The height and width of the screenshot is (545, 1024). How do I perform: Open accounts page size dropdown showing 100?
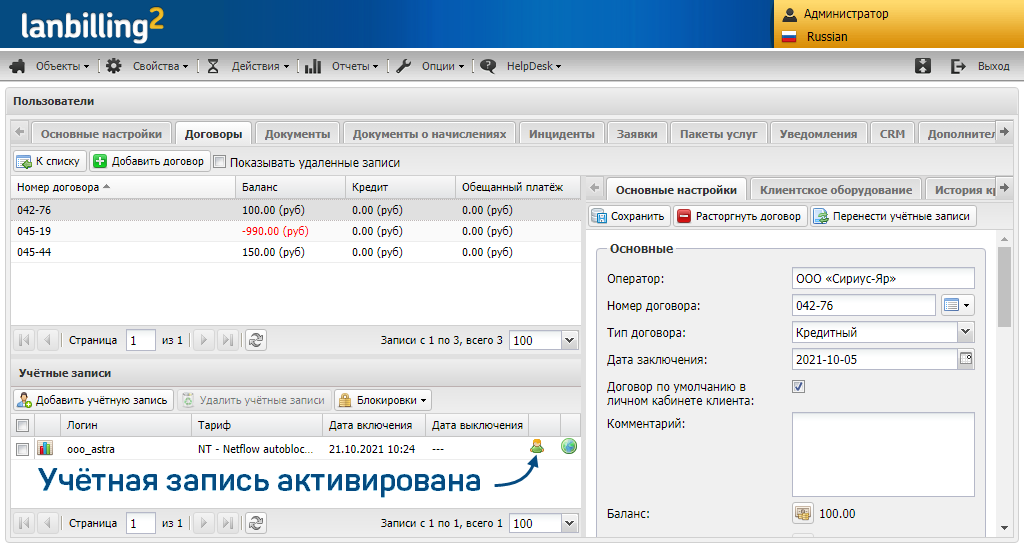pos(569,523)
